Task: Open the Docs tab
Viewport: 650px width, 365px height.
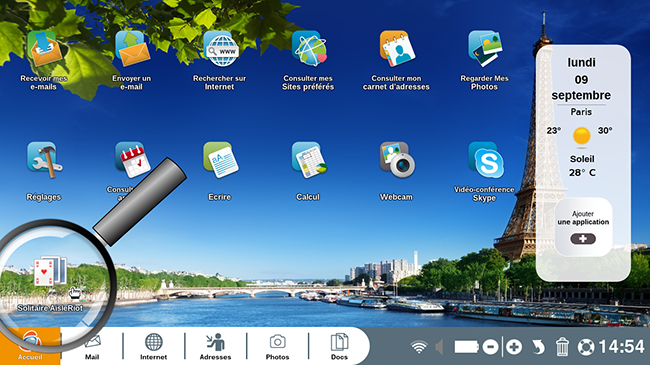Action: pyautogui.click(x=339, y=346)
